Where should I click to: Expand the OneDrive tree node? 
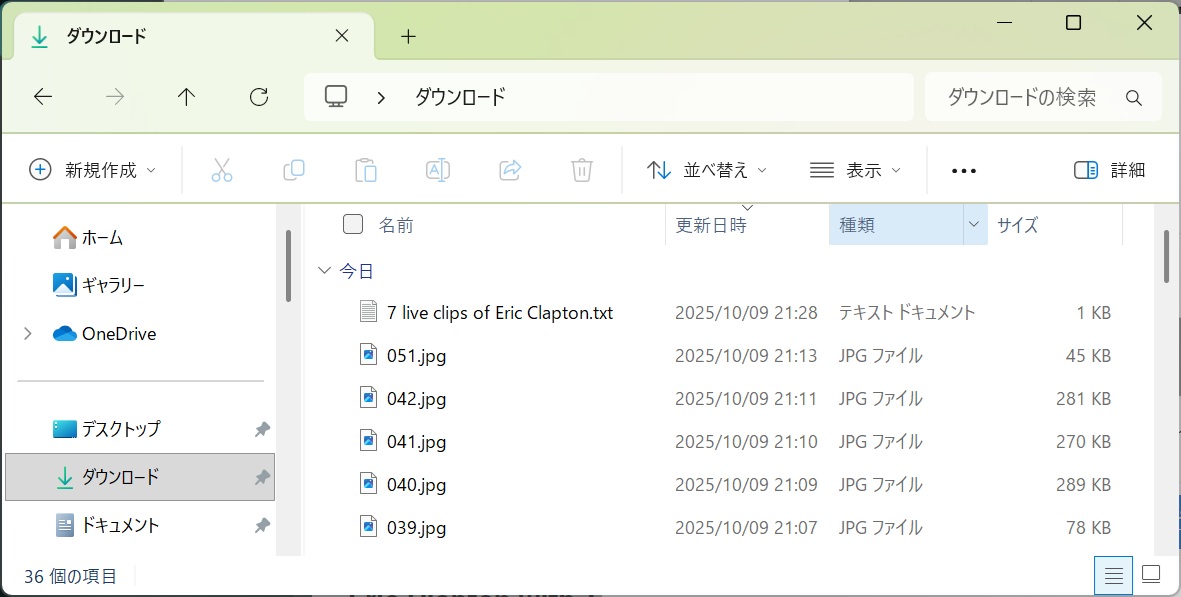click(x=28, y=333)
